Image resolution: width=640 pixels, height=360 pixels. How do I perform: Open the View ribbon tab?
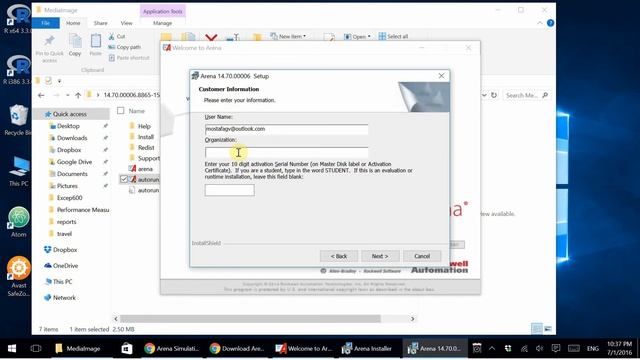coord(127,23)
